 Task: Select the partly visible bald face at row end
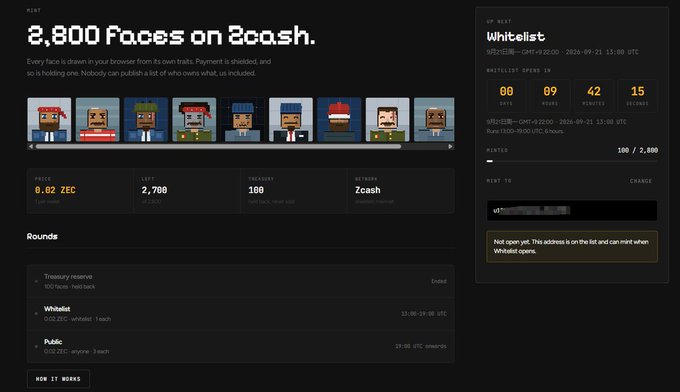(x=434, y=120)
